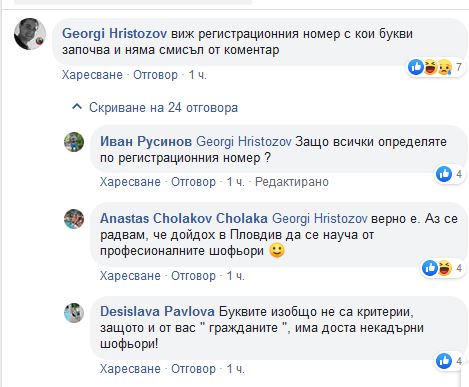The height and width of the screenshot is (387, 469).
Task: Click 'Отговор' under Georgi Hristozov's comment
Action: (x=155, y=75)
